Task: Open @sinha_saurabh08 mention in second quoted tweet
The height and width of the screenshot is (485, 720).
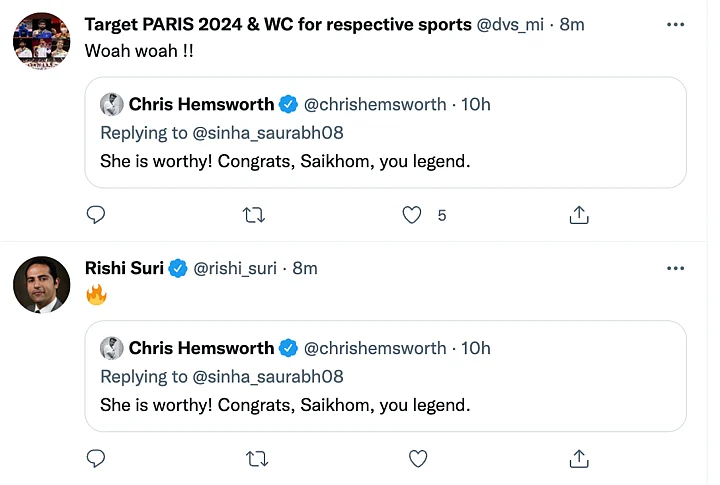Action: tap(268, 377)
